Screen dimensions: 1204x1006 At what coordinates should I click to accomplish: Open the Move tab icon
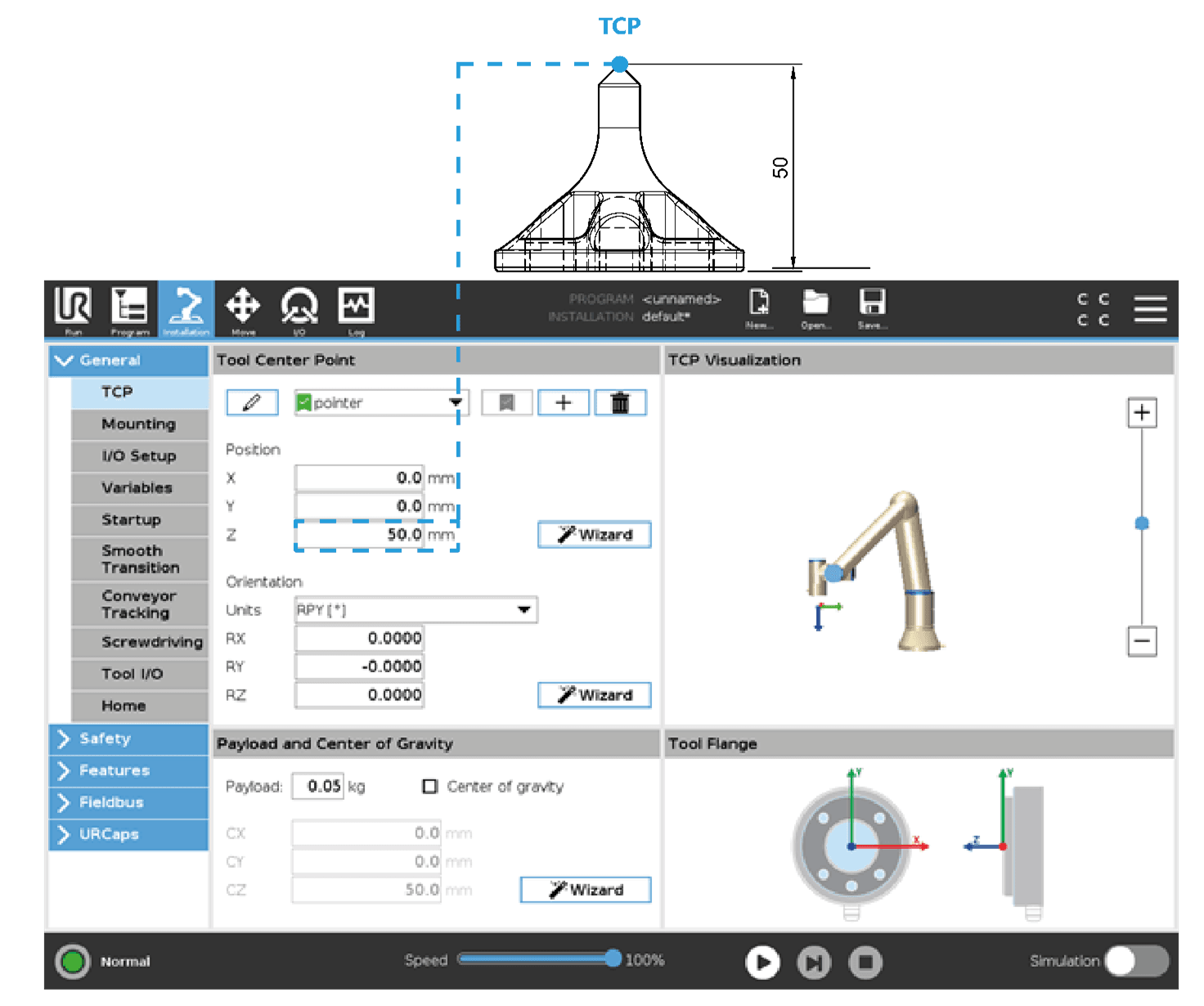tap(243, 308)
